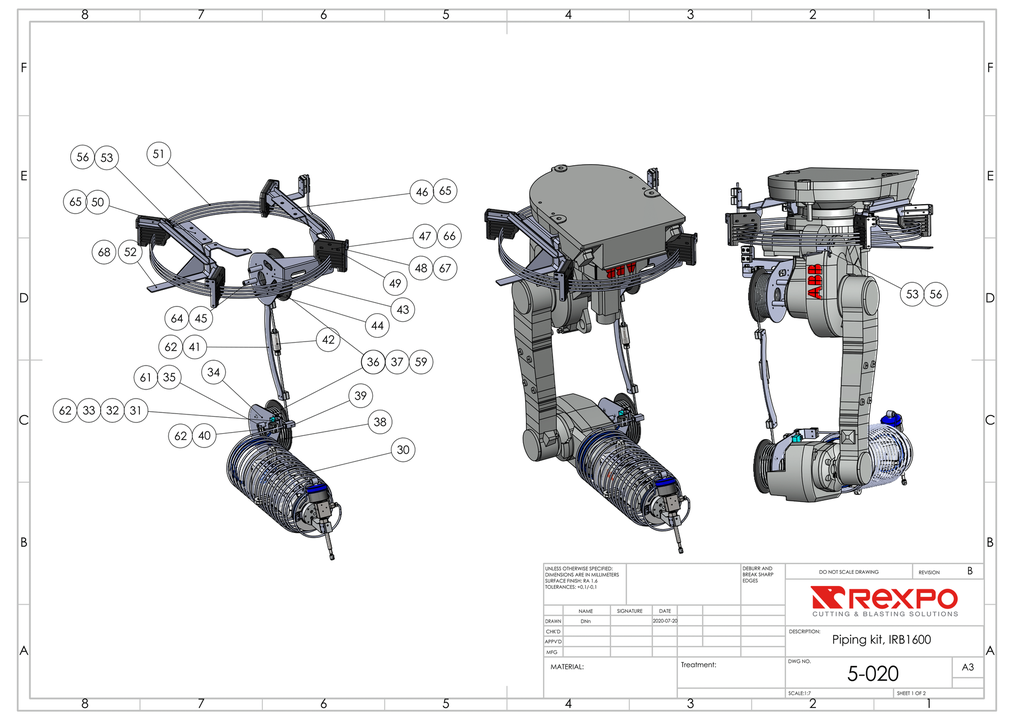1024x723 pixels.
Task: Click the 'SHEET 1 OF 2' label
Action: 910,693
